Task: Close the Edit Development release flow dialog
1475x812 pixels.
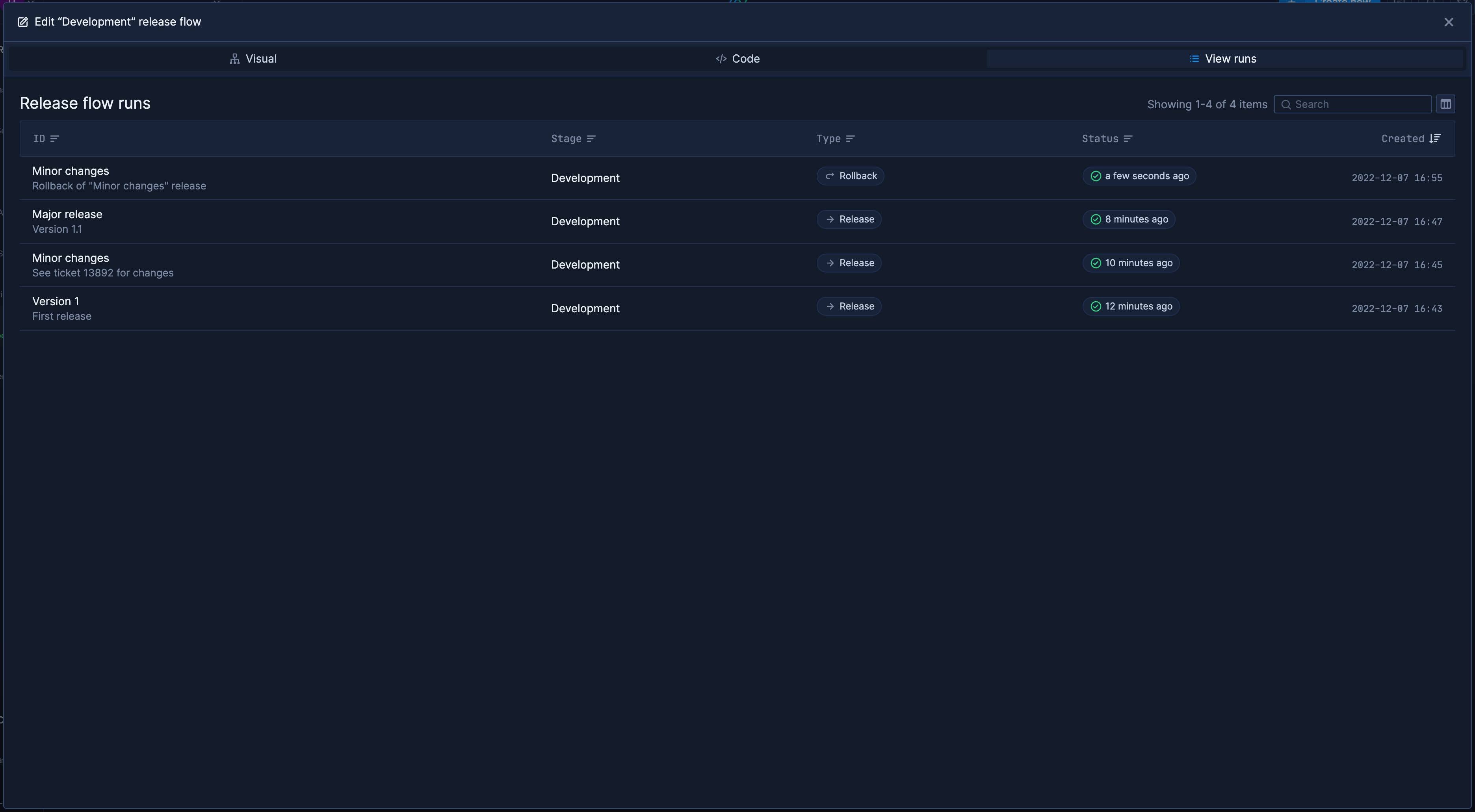Action: (x=1448, y=22)
